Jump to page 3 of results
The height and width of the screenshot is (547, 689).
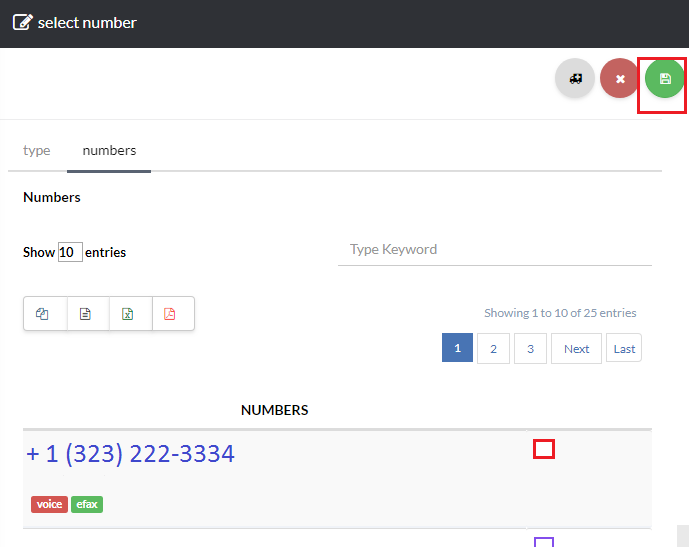pyautogui.click(x=530, y=349)
